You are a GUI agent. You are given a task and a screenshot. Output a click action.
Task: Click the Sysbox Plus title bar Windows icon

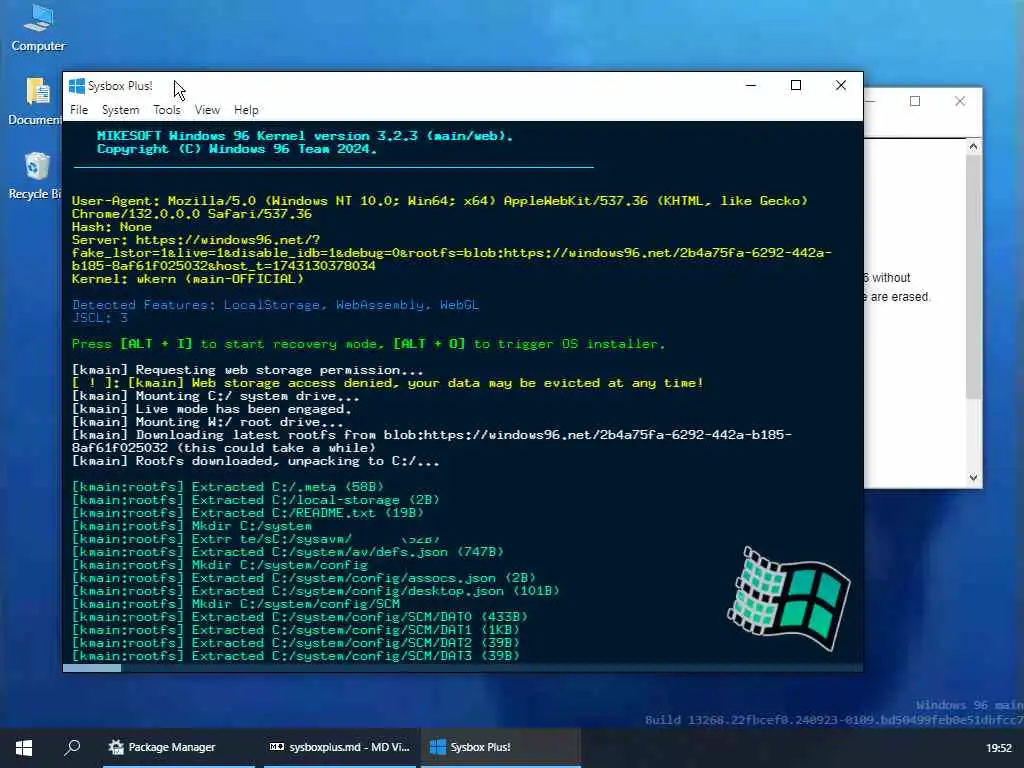point(77,86)
